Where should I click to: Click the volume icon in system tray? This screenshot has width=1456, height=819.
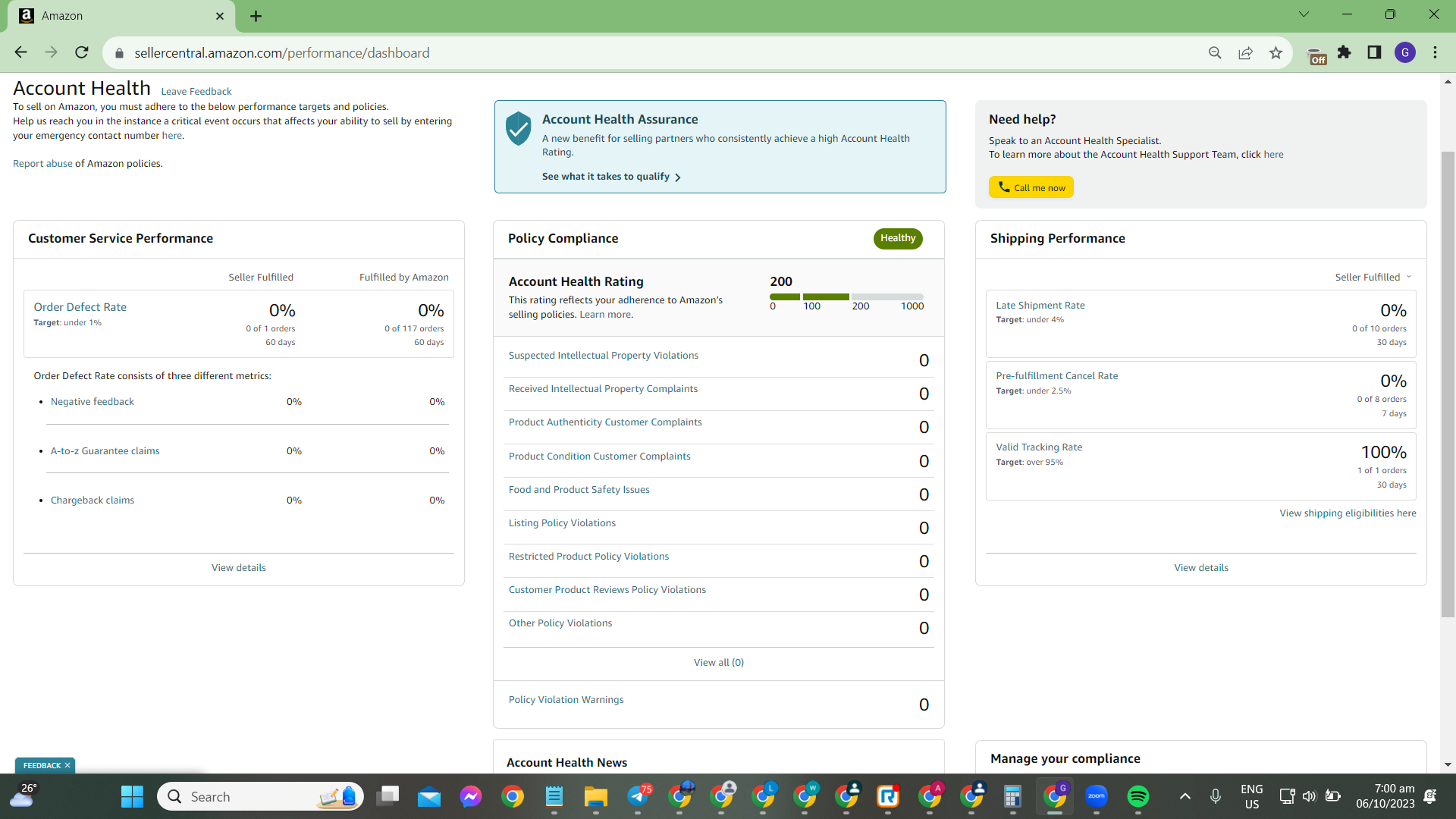click(x=1309, y=796)
